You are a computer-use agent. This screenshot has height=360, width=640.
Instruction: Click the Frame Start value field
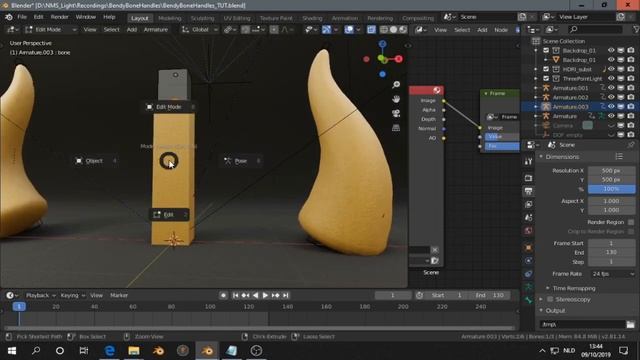[x=611, y=243]
